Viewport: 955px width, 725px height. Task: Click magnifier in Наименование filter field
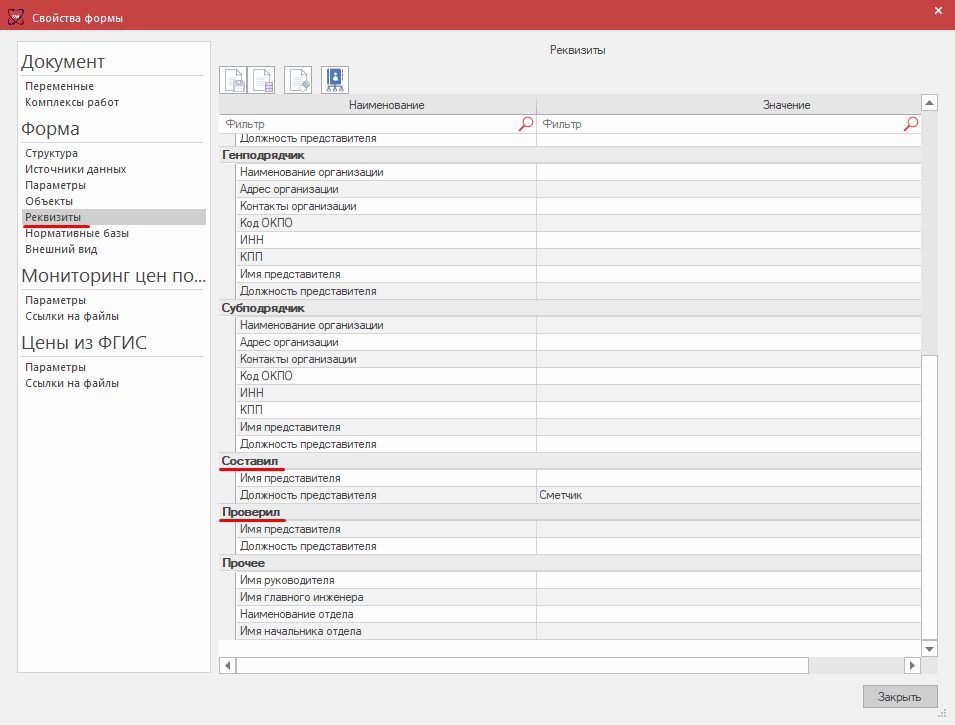click(526, 124)
